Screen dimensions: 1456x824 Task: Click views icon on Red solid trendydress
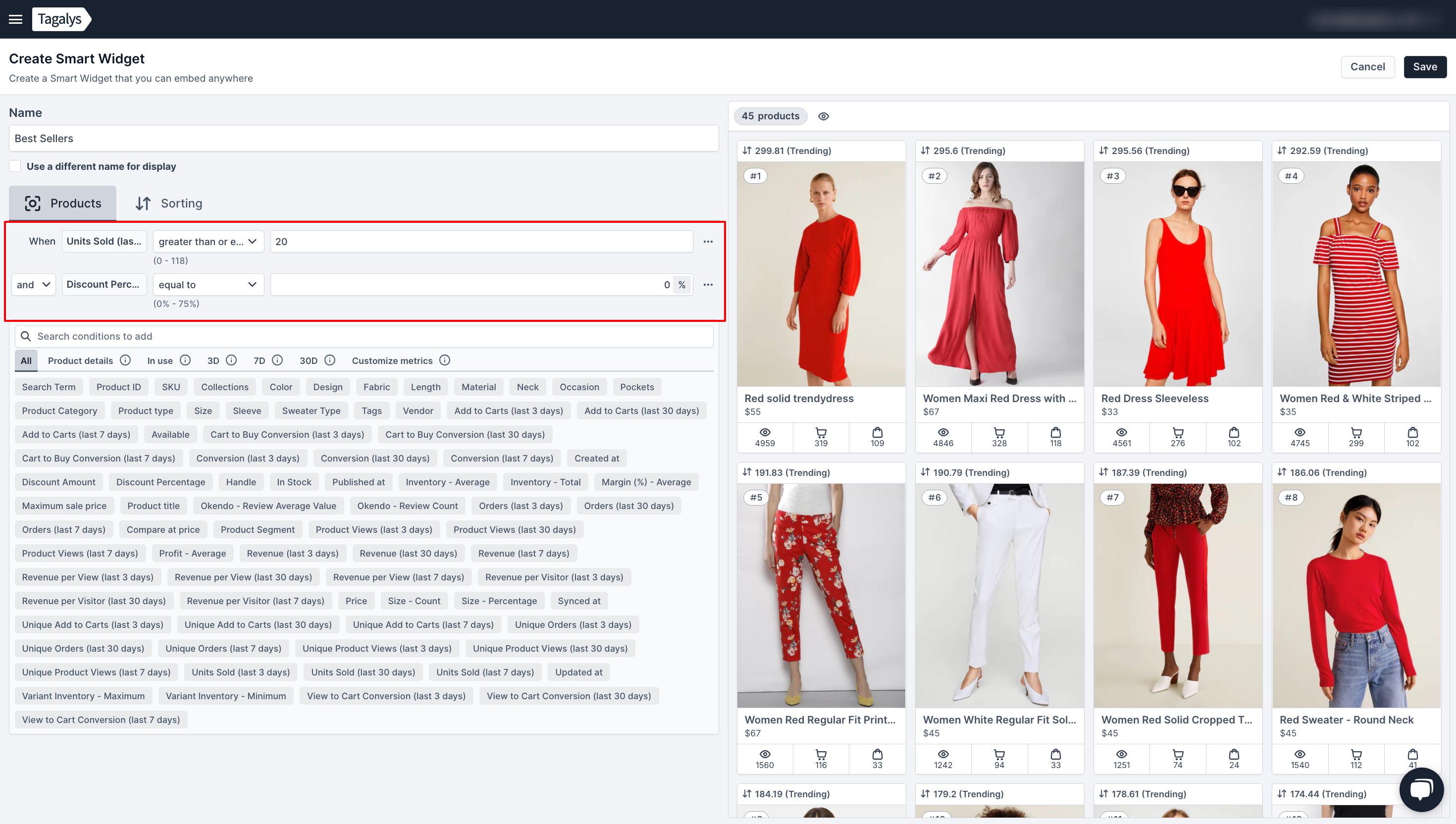(x=765, y=433)
